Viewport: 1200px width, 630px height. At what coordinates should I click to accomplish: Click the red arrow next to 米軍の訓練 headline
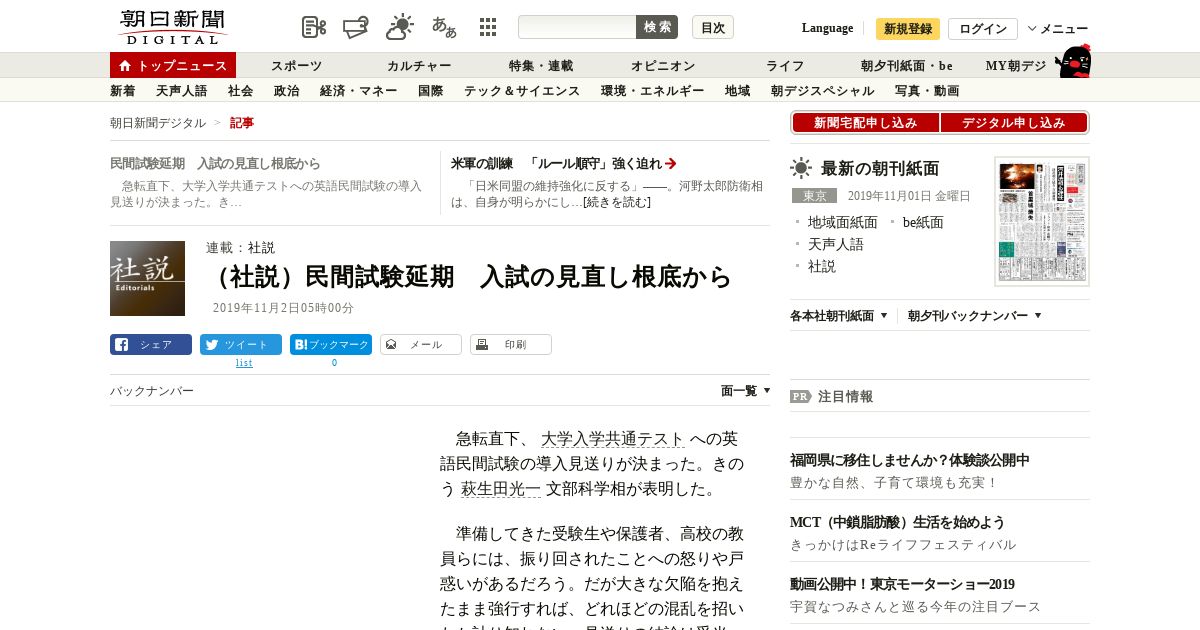pos(671,163)
